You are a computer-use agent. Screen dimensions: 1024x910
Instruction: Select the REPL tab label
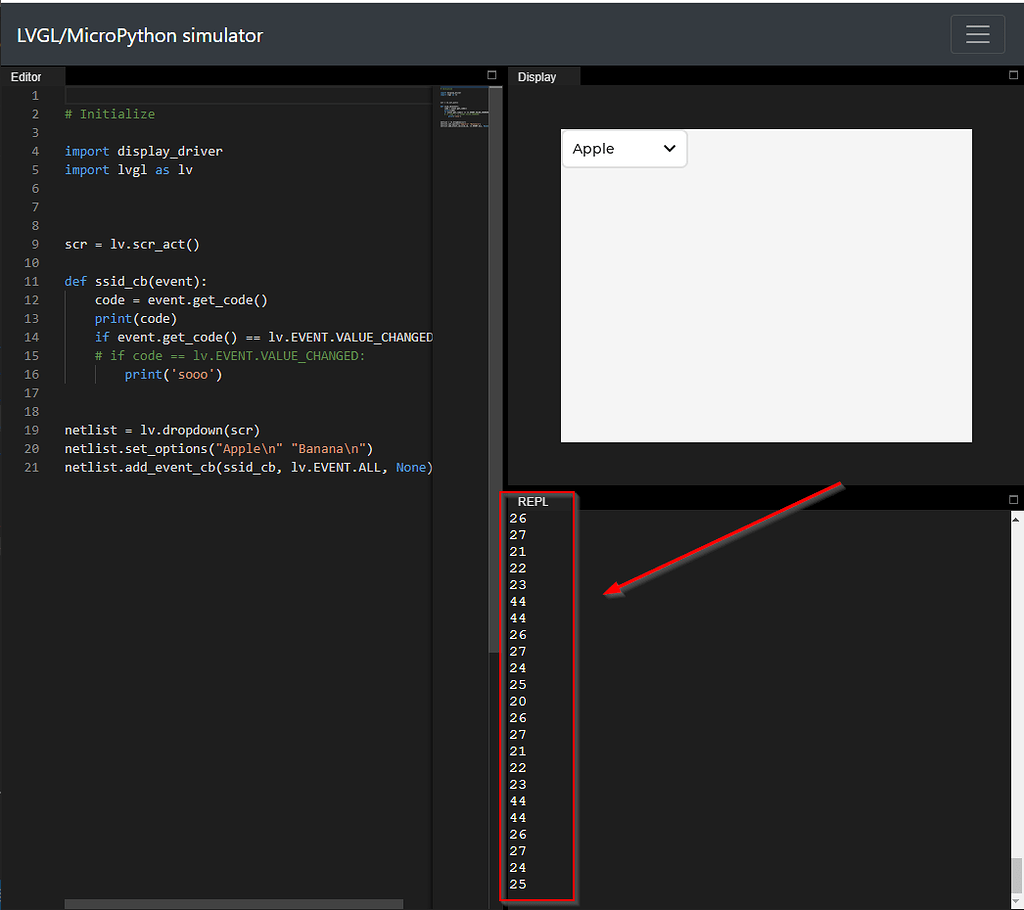(533, 501)
